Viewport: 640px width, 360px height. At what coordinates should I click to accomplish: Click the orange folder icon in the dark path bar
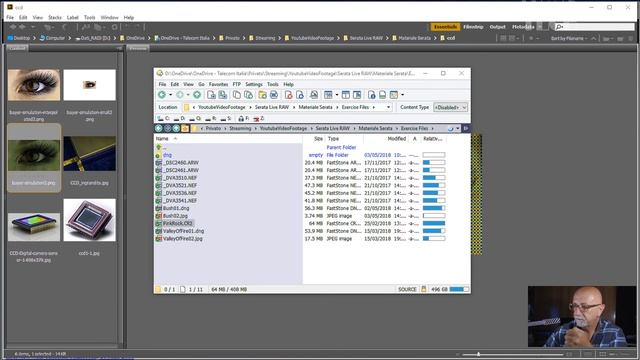click(185, 128)
